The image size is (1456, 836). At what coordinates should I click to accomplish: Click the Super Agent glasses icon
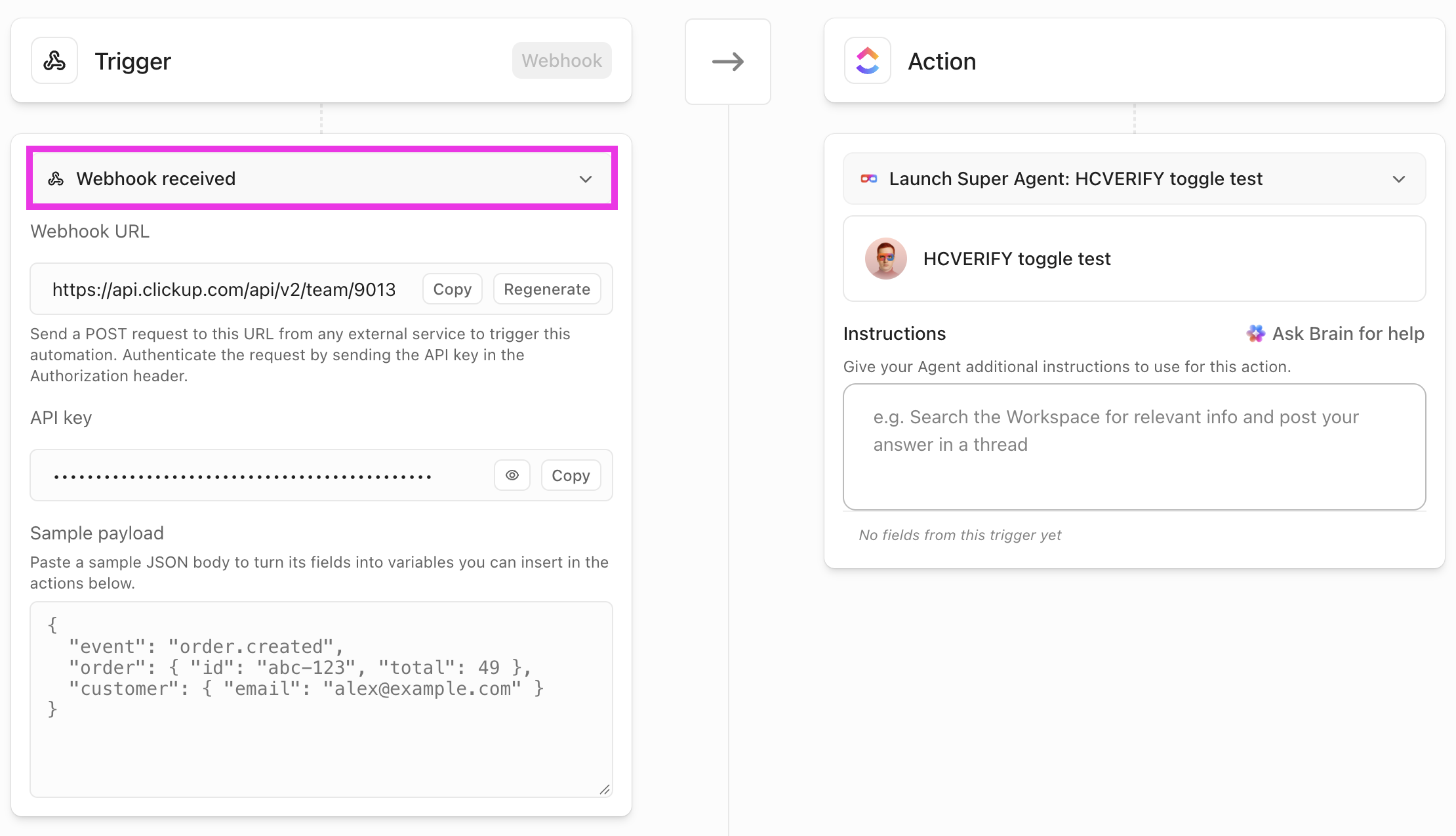(x=869, y=178)
